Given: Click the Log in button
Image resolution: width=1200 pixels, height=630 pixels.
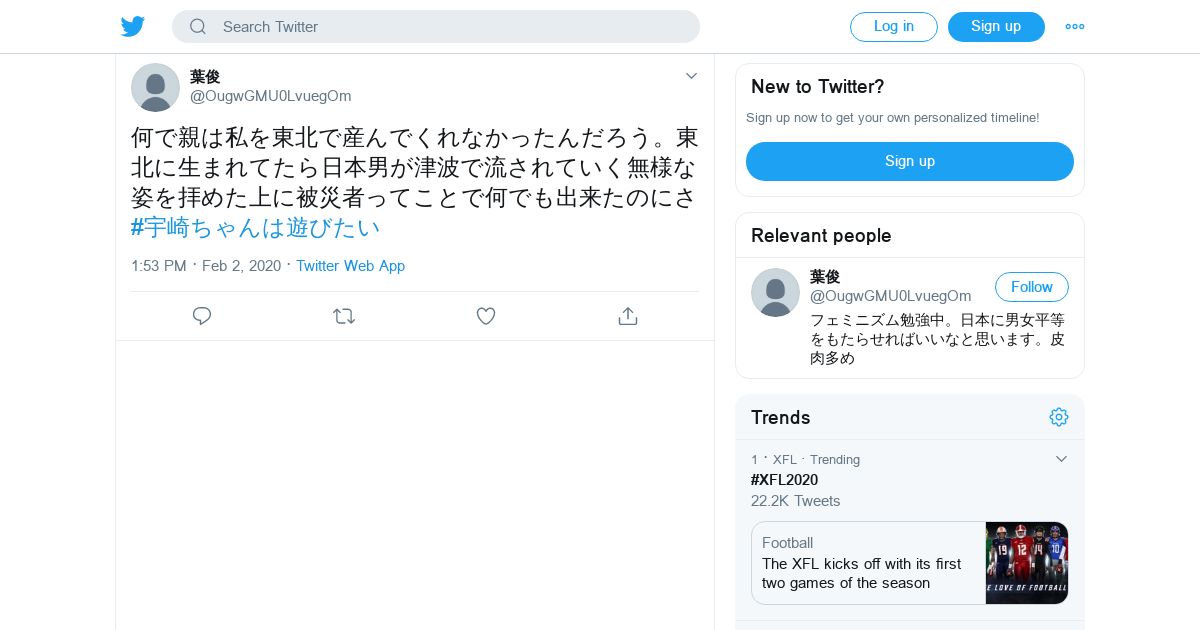Looking at the screenshot, I should pos(893,27).
